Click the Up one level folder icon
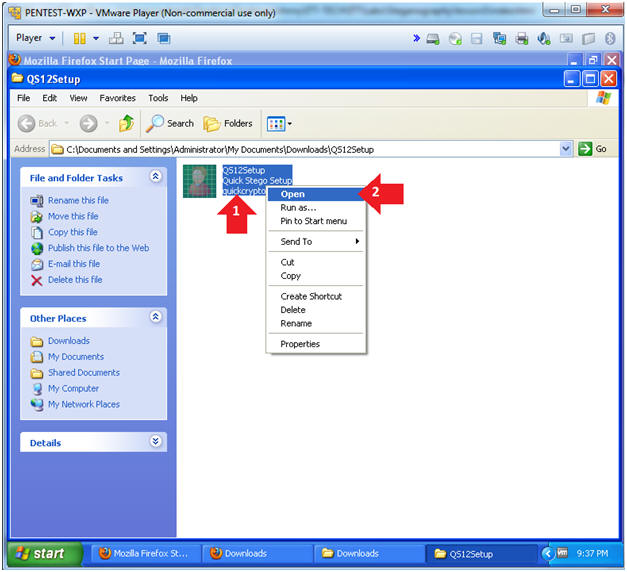The height and width of the screenshot is (572, 627). coord(126,124)
